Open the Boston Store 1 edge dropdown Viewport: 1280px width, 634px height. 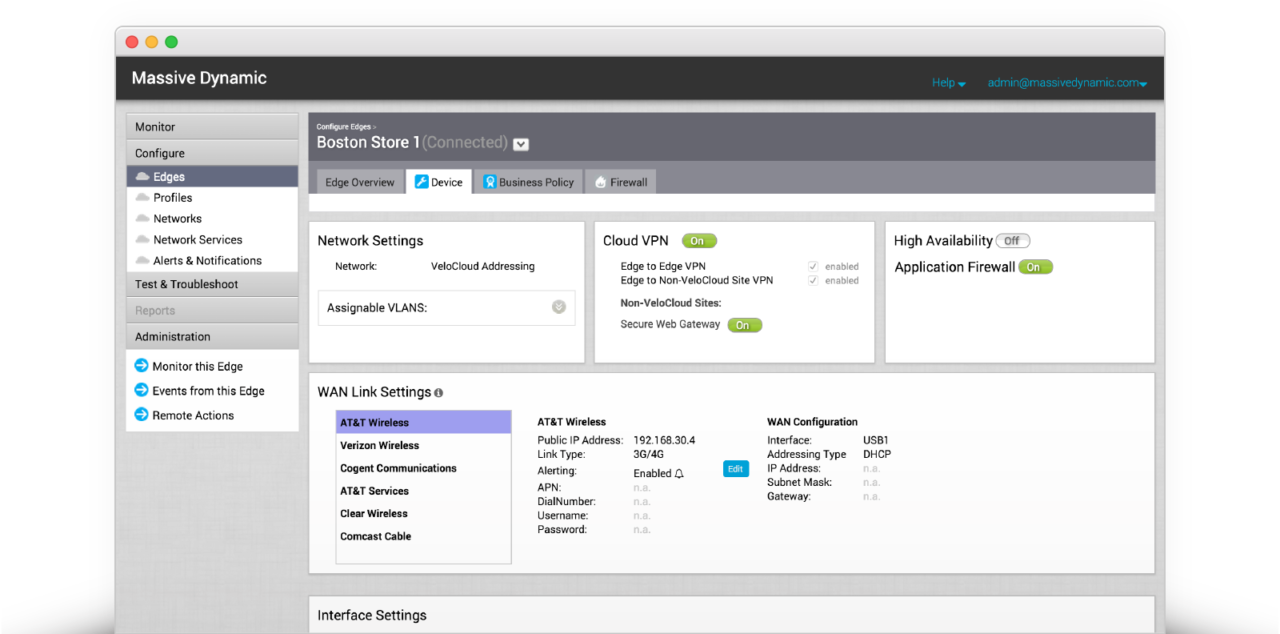[x=521, y=144]
